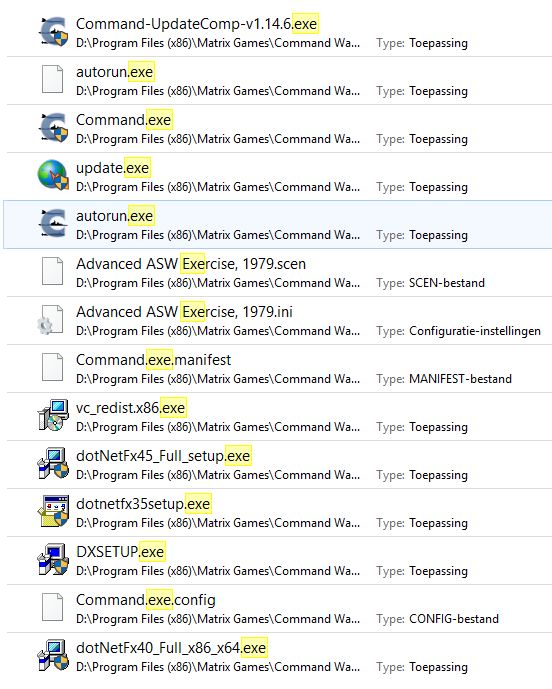Screen dimensions: 552x689
Task: Click the folder path under dotnetfx35setup.exe
Action: click(x=218, y=523)
